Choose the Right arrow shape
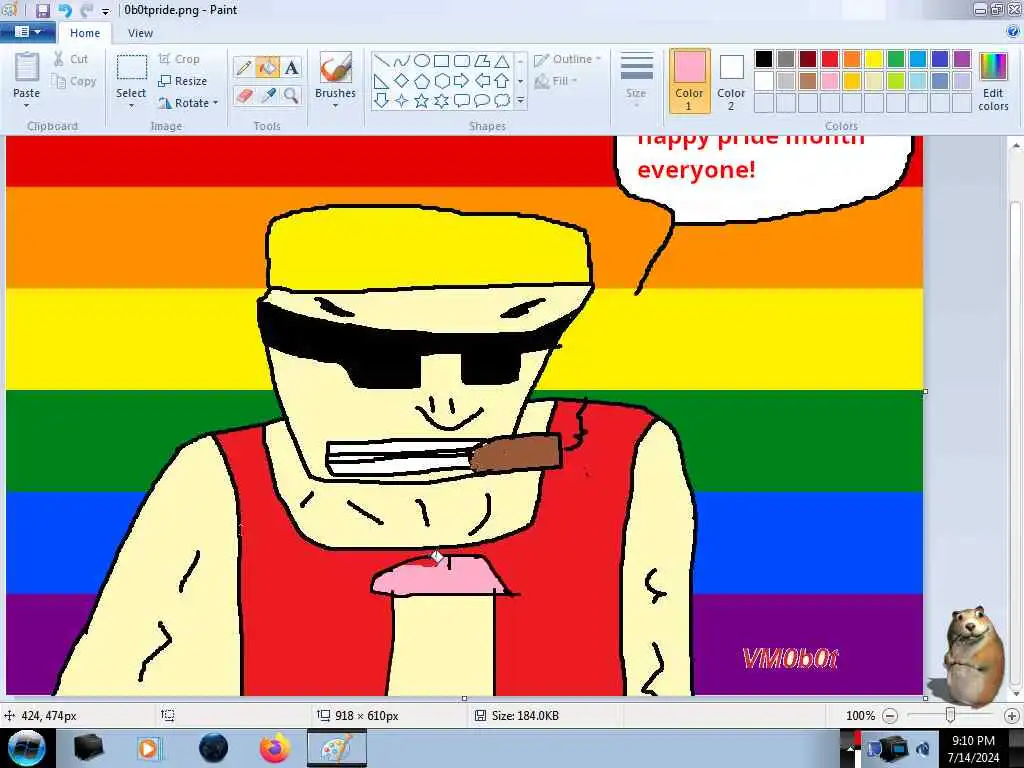Viewport: 1024px width, 768px height. pyautogui.click(x=462, y=81)
